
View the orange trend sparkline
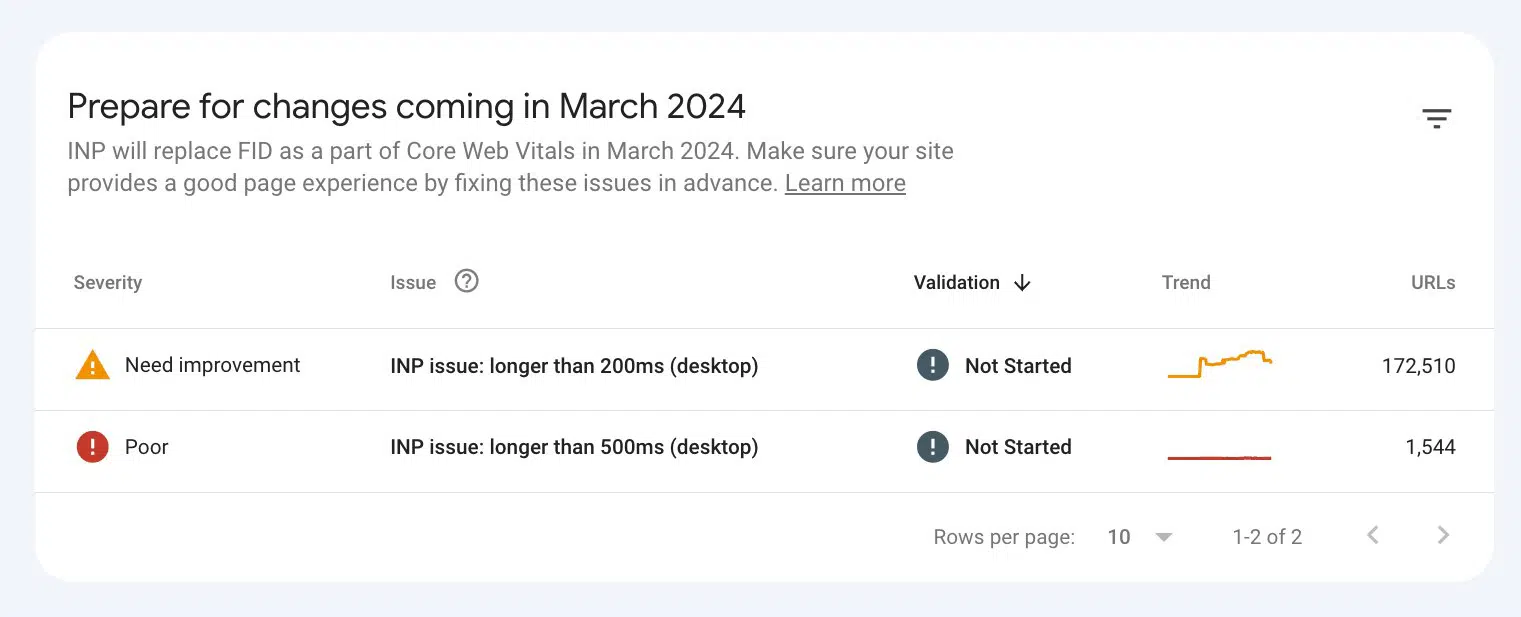pos(1220,364)
